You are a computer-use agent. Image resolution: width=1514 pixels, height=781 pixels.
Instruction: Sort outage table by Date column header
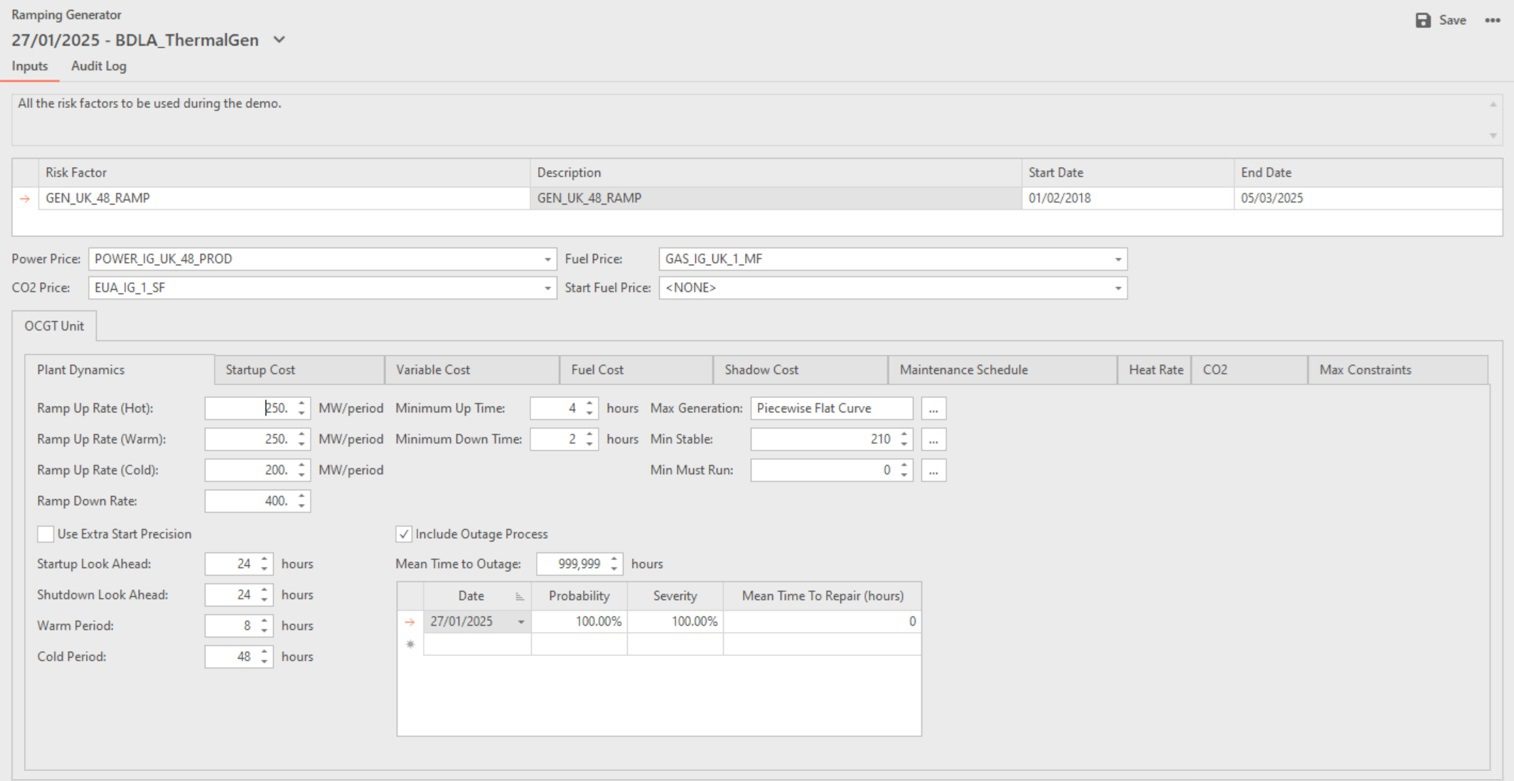pos(477,596)
